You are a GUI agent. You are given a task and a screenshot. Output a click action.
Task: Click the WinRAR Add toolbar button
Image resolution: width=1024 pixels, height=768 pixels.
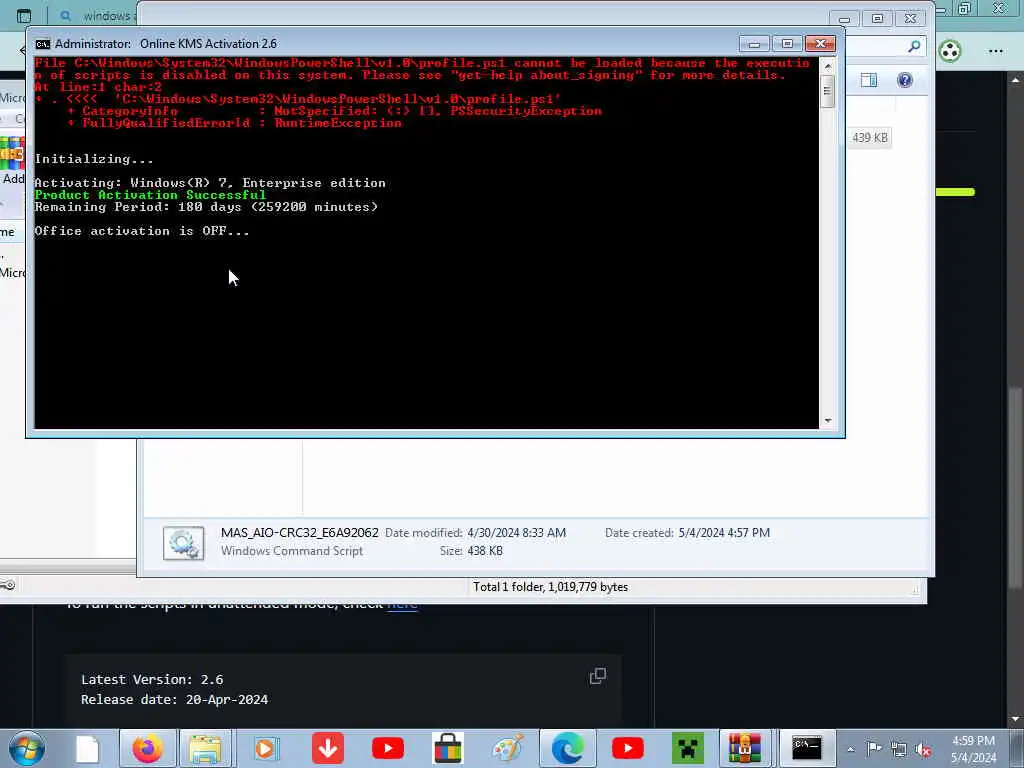click(12, 161)
